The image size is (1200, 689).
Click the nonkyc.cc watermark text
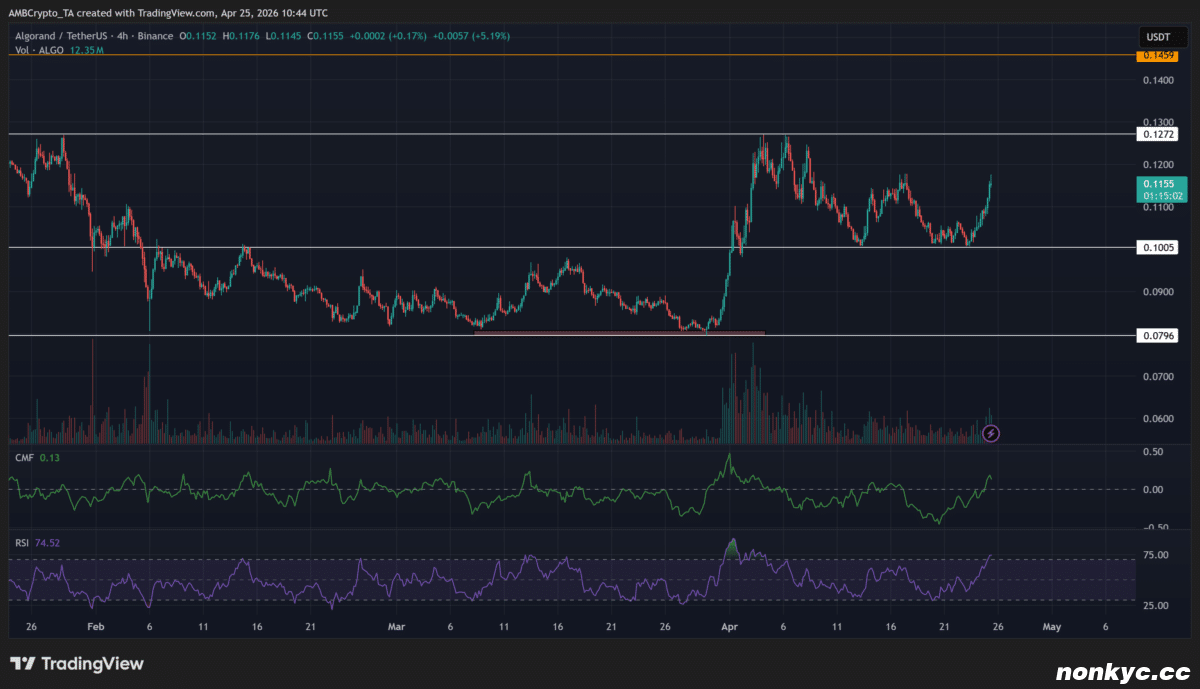click(1122, 668)
